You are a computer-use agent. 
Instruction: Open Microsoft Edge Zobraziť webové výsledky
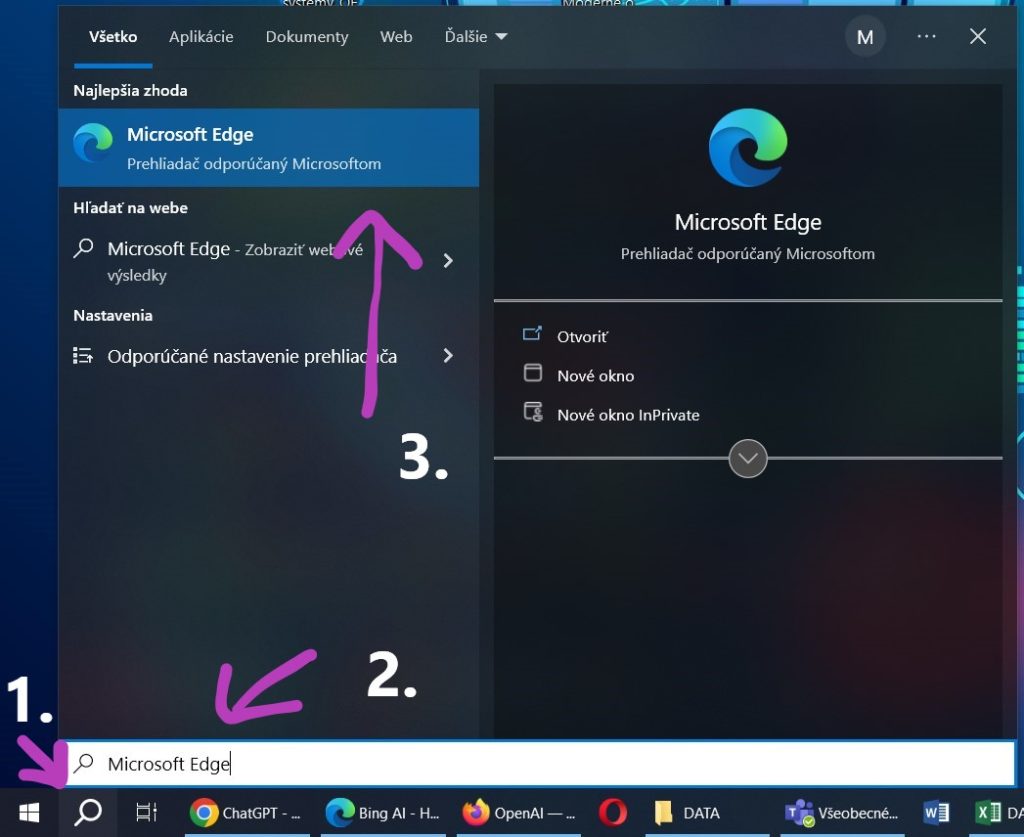click(x=268, y=261)
